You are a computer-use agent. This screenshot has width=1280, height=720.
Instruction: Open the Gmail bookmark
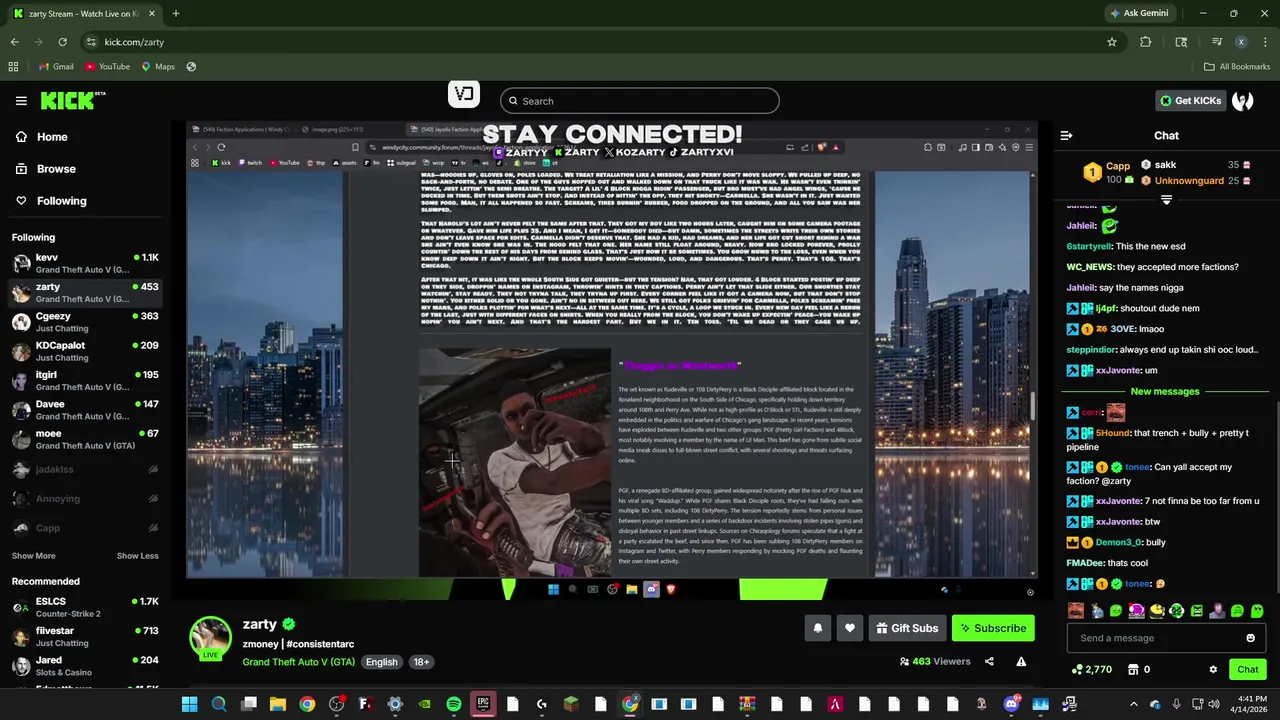click(x=55, y=66)
